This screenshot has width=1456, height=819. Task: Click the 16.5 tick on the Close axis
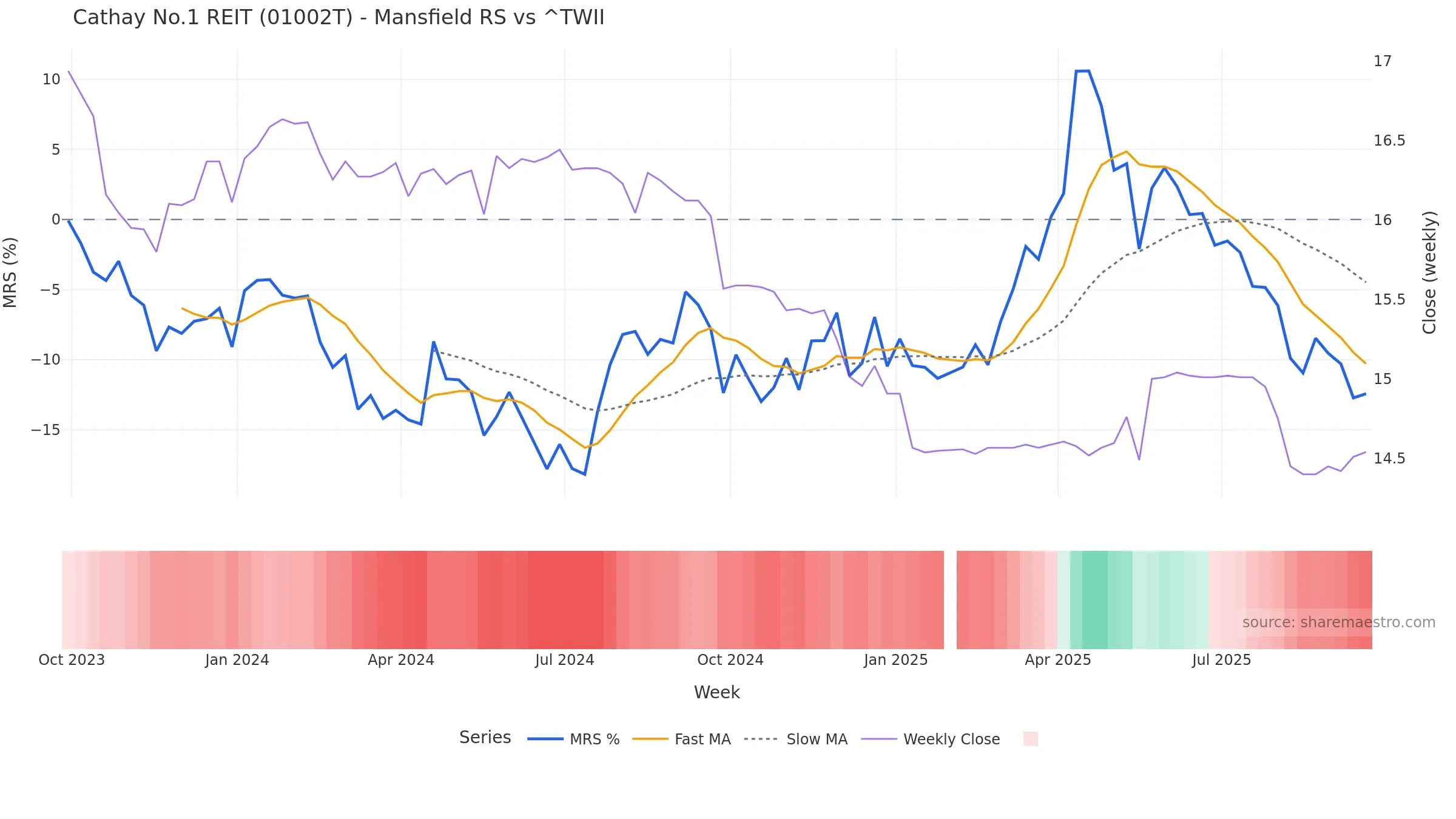[1389, 141]
